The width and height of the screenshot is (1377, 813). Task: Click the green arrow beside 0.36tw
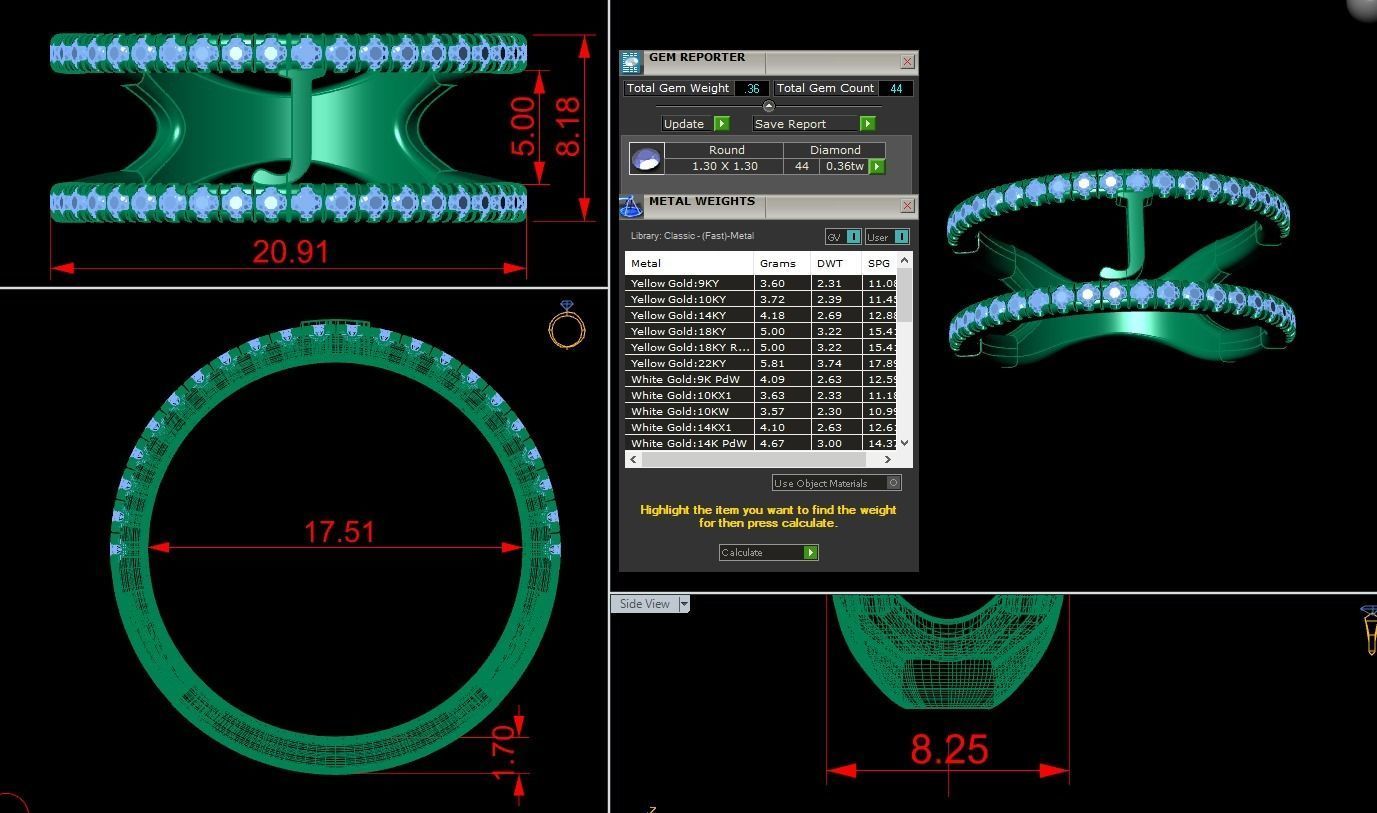(877, 167)
